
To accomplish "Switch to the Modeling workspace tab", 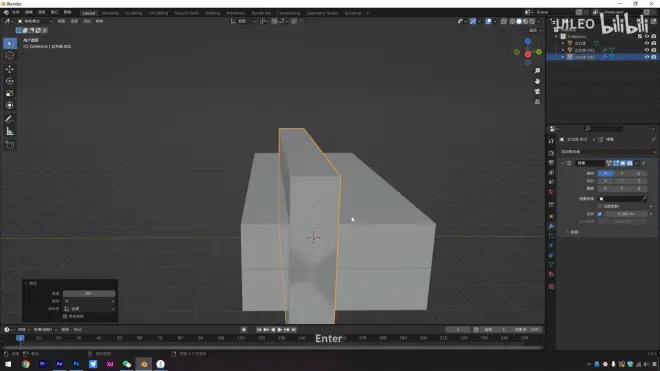I will (x=110, y=13).
